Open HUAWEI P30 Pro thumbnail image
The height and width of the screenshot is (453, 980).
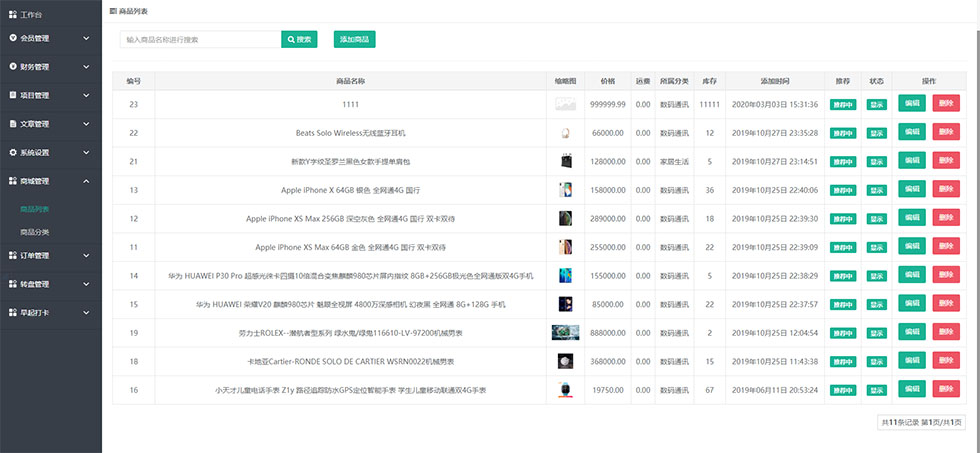click(x=565, y=276)
